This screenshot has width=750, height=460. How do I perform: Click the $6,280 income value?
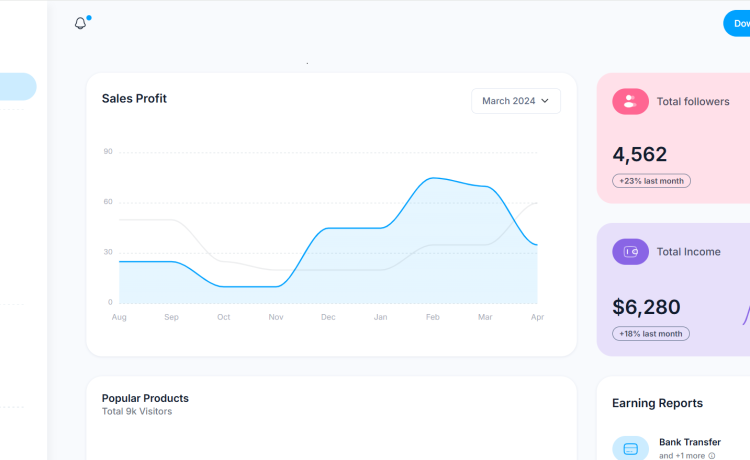pos(646,307)
